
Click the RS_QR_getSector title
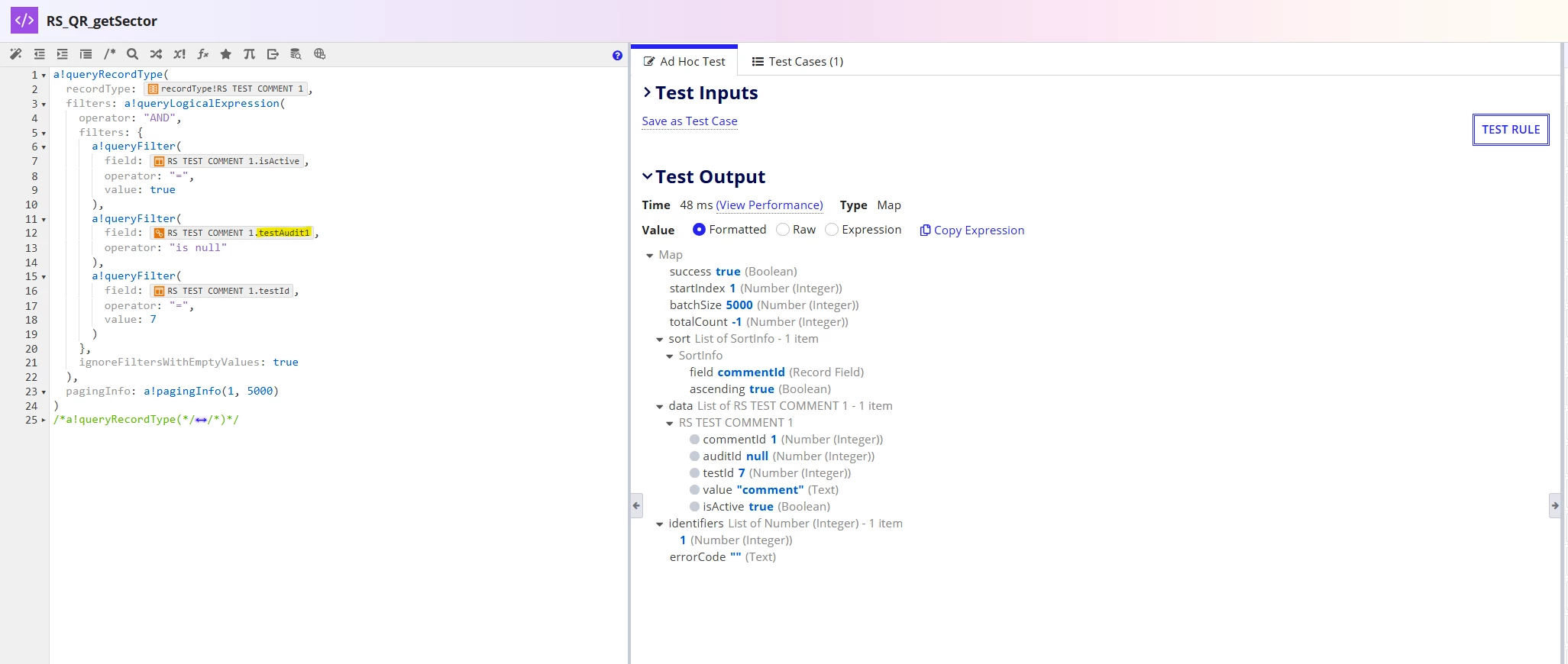(102, 21)
